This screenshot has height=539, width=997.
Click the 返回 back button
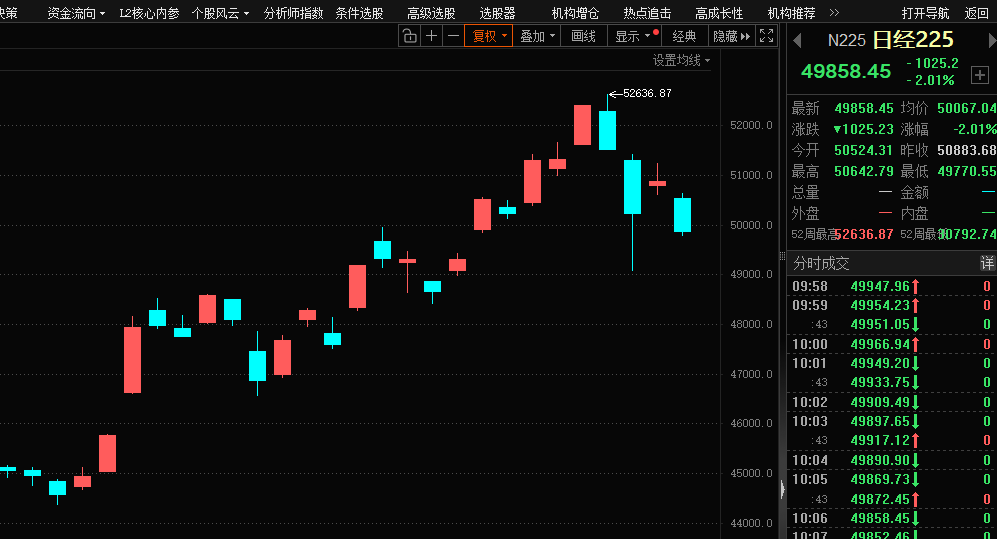[976, 13]
